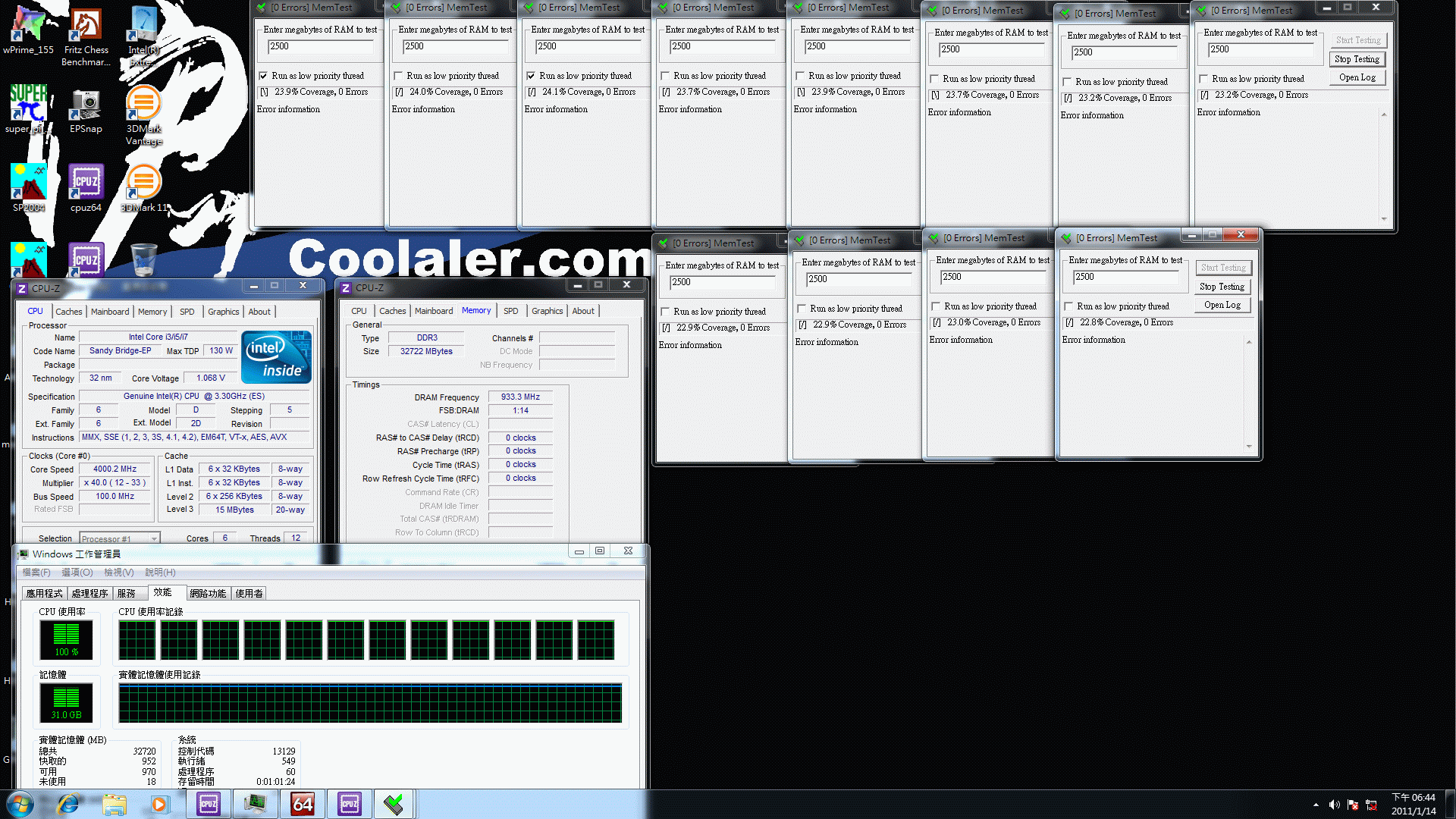Switch to MemTest green-check taskbar button
This screenshot has width=1456, height=819.
394,804
